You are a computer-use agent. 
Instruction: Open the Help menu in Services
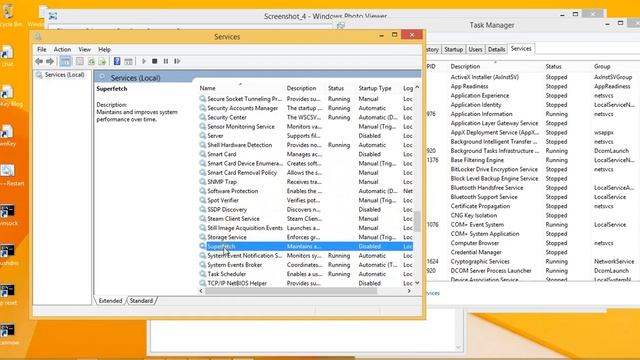(x=104, y=49)
